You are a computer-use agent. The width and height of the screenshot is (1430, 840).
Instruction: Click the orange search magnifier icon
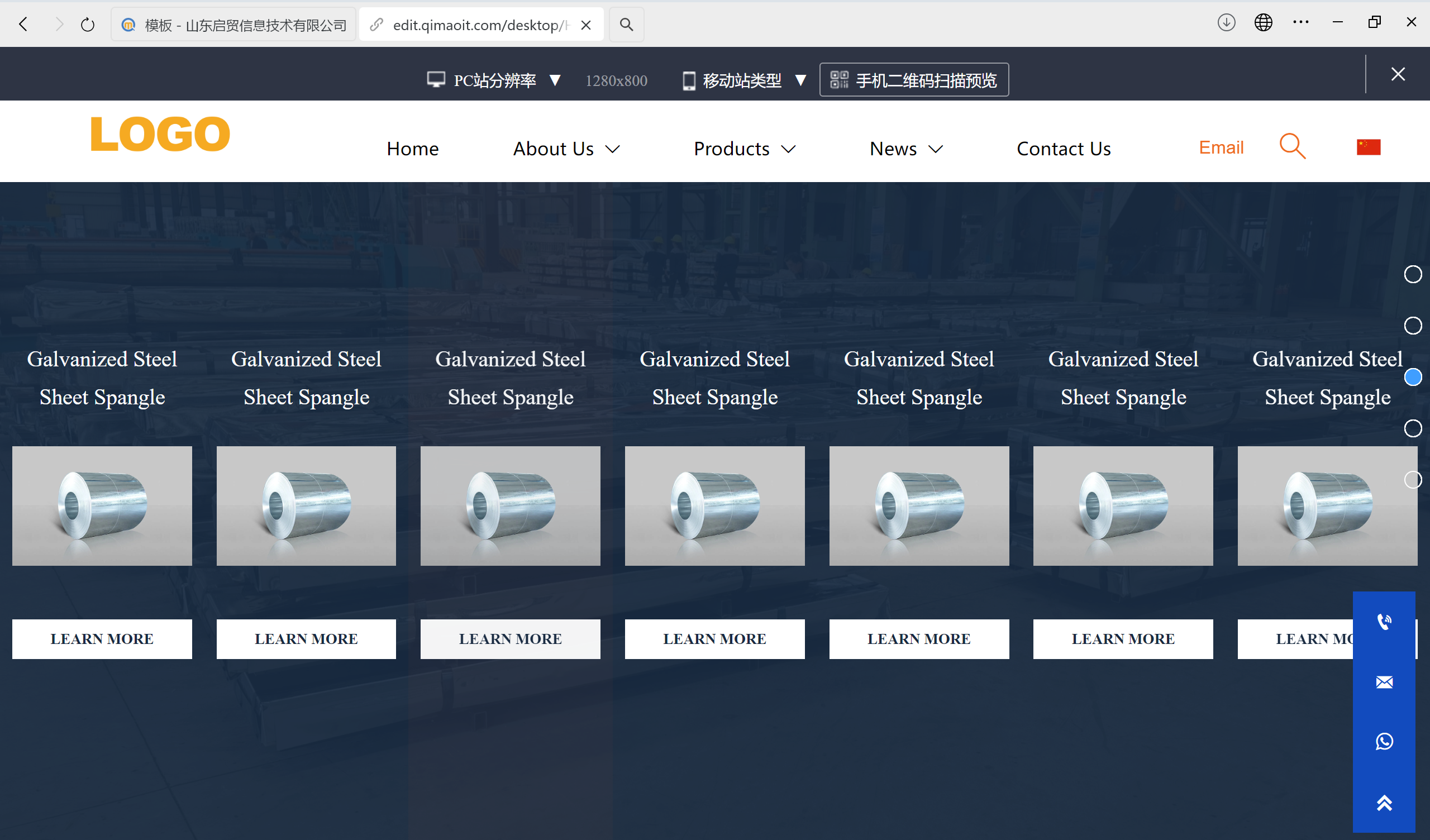(x=1292, y=146)
